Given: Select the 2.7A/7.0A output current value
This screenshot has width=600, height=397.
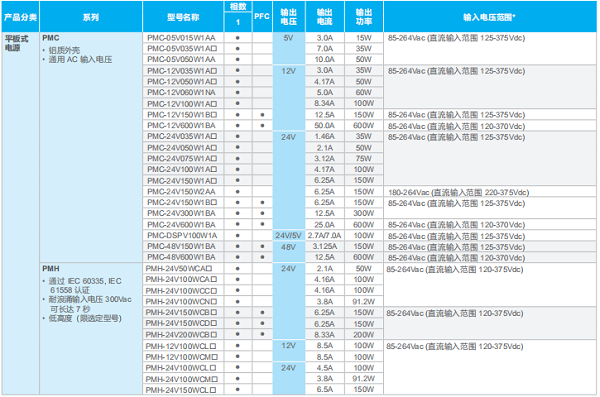Looking at the screenshot, I should point(324,235).
